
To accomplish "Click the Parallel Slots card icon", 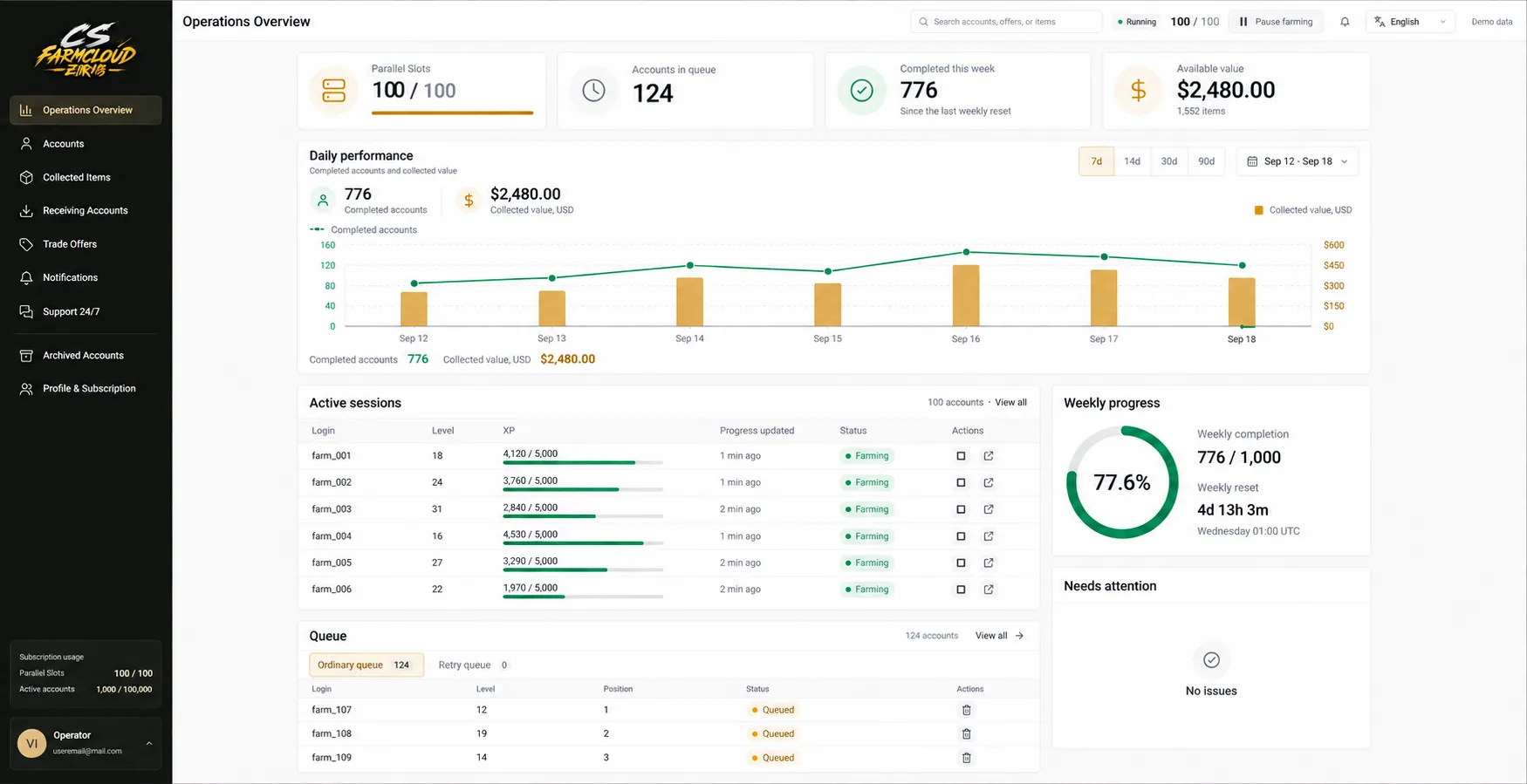I will 334,91.
